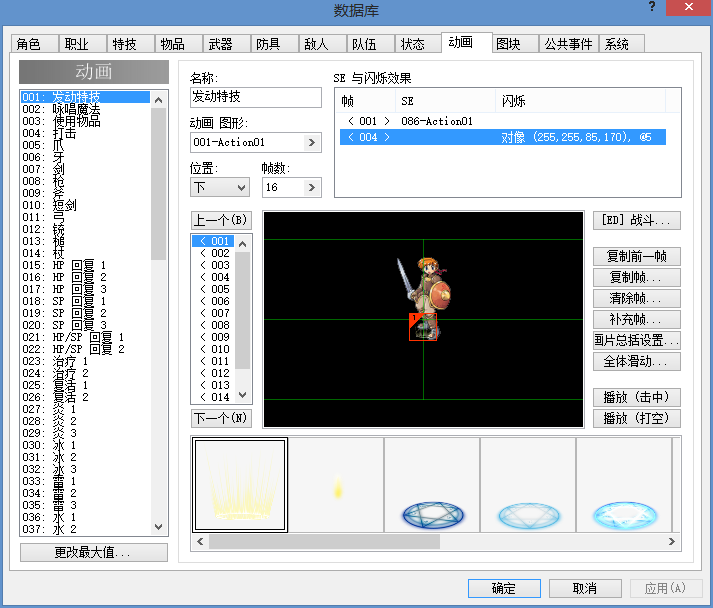Switch to the 公共事件 tab
Image resolution: width=713 pixels, height=608 pixels.
pos(569,44)
